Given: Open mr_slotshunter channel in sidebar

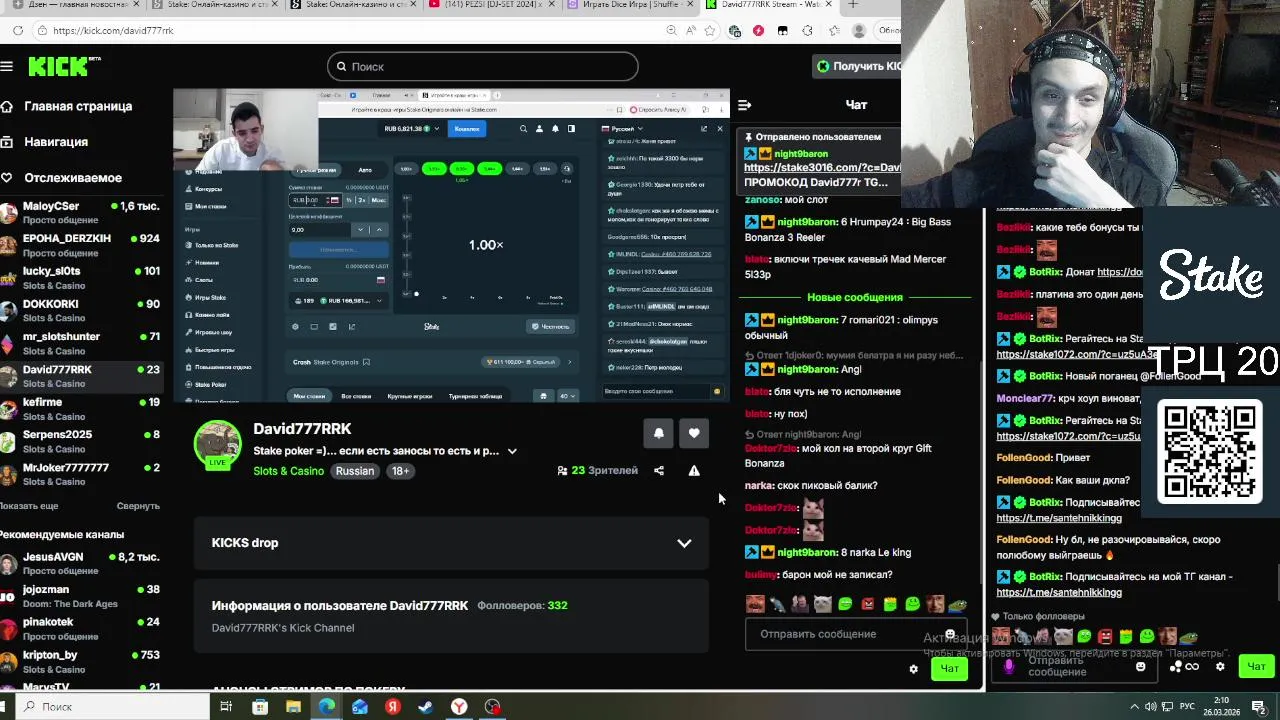Looking at the screenshot, I should coord(80,343).
